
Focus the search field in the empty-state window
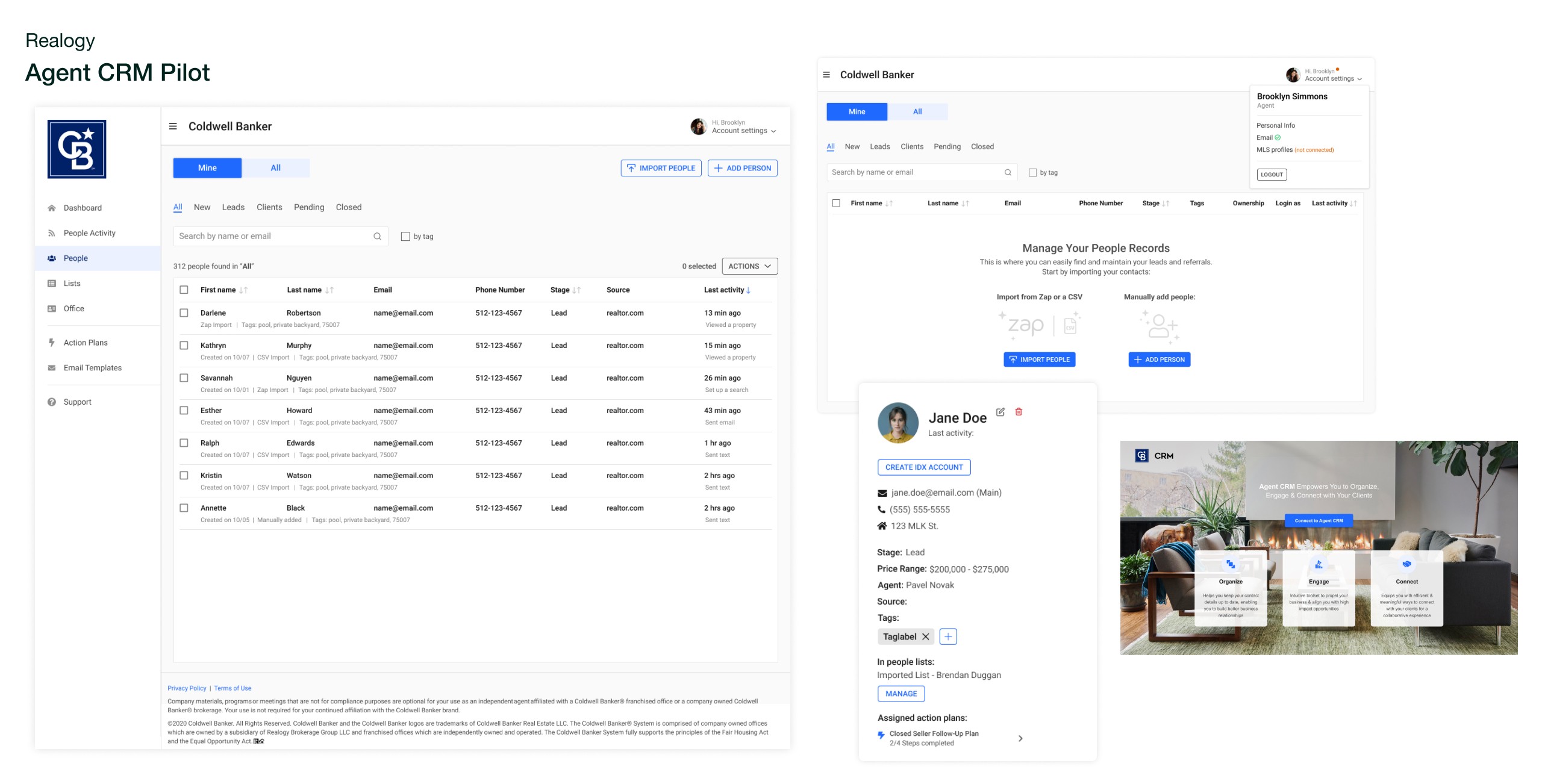pos(922,172)
